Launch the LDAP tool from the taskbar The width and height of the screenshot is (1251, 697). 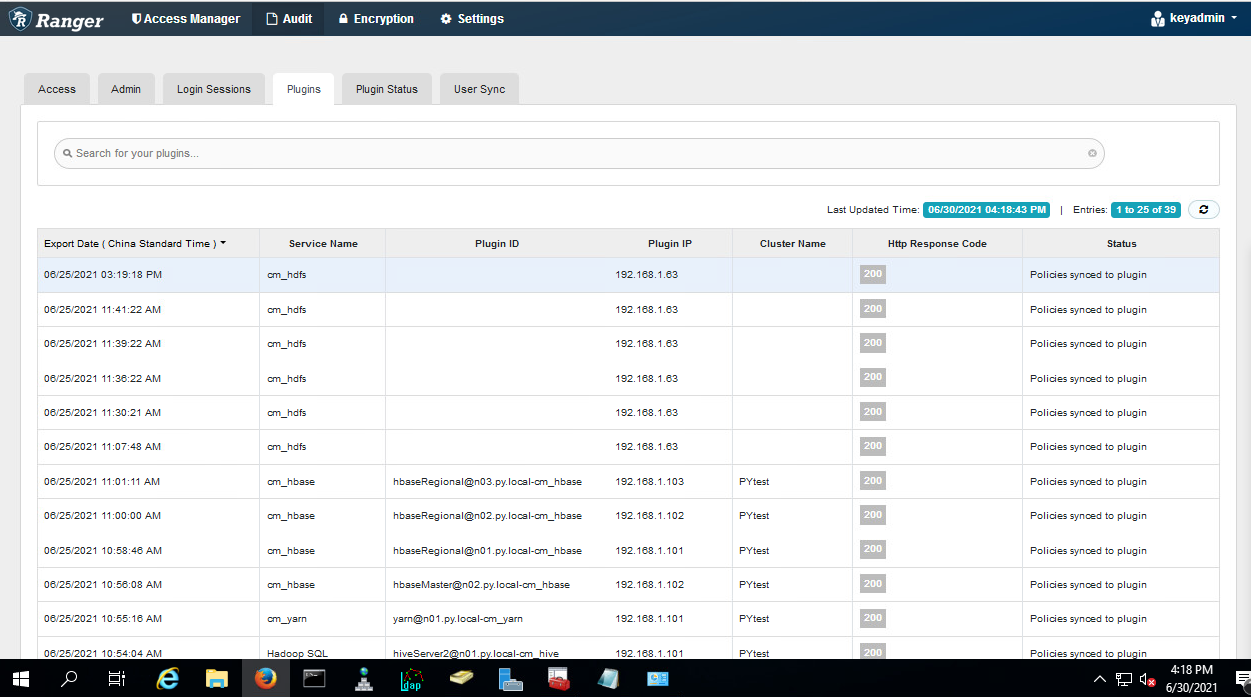pos(412,678)
